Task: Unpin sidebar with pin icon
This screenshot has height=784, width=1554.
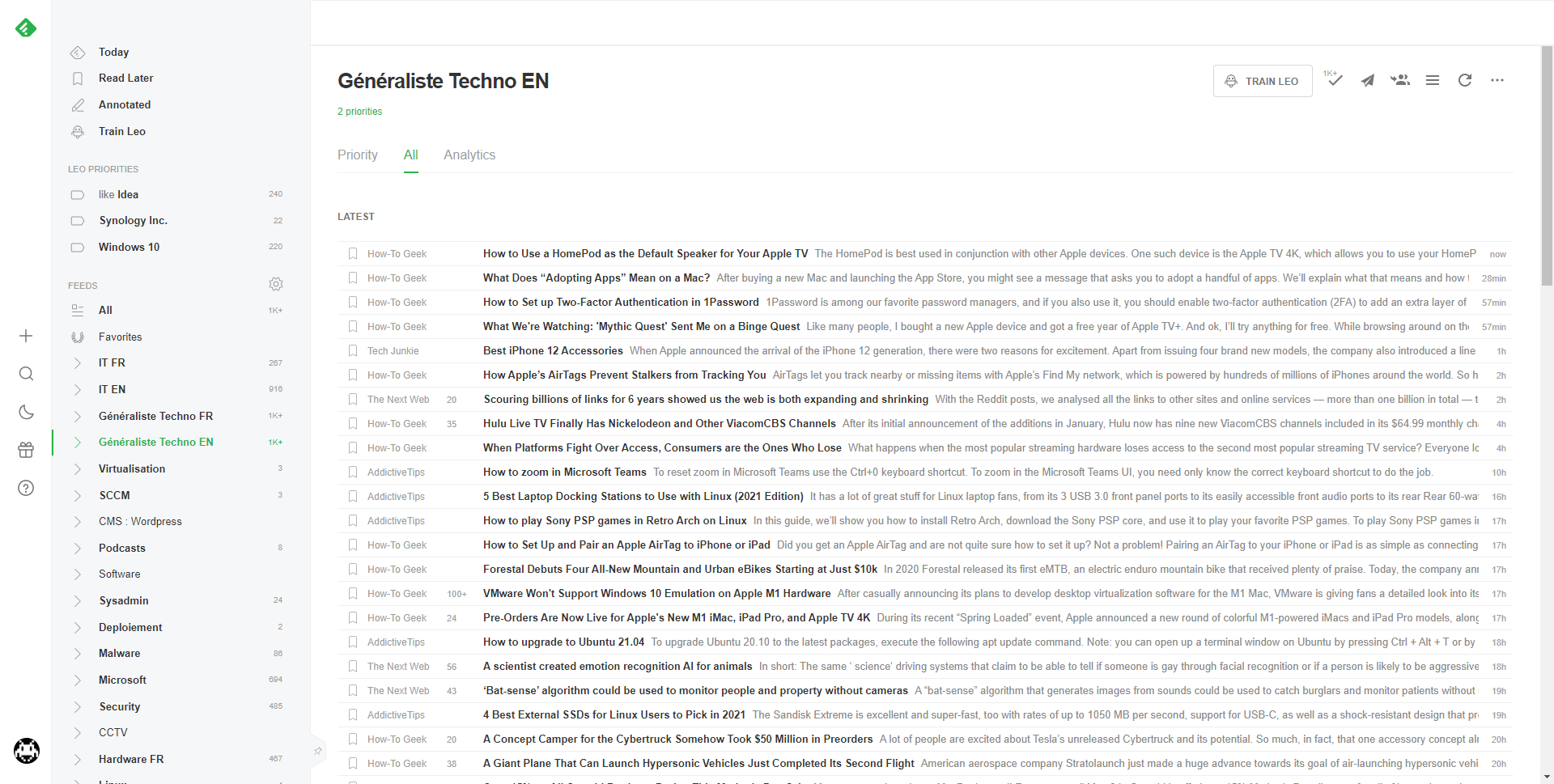Action: click(x=318, y=751)
